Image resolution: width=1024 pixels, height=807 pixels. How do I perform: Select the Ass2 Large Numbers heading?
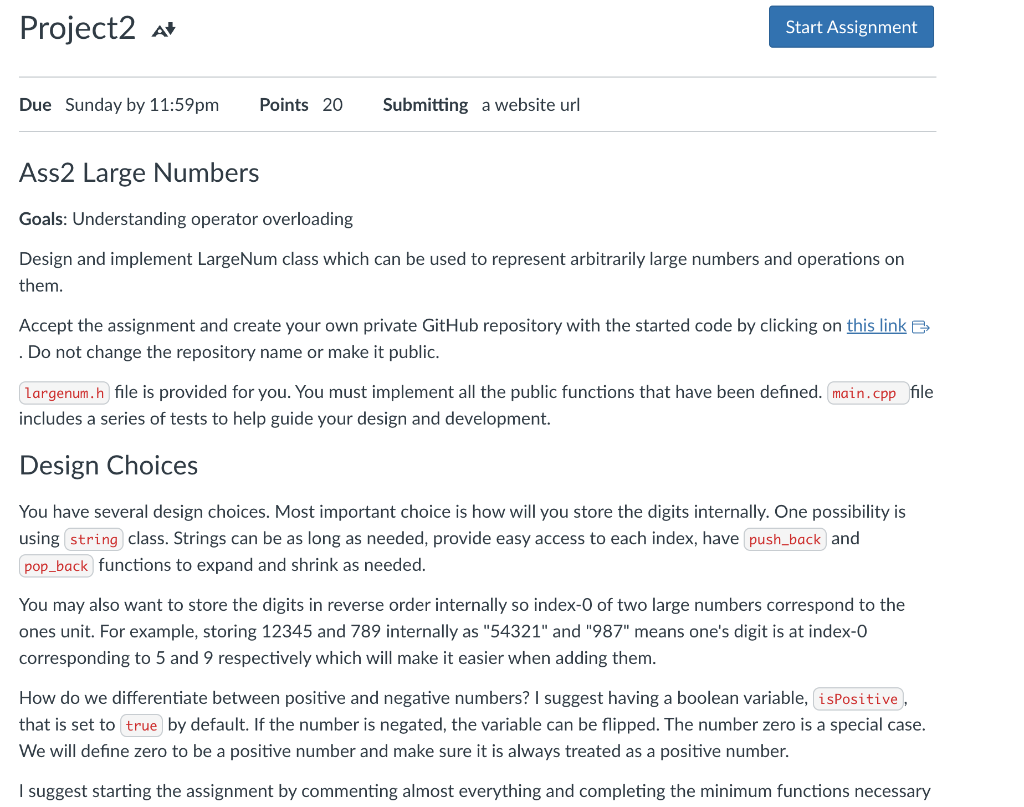click(139, 173)
